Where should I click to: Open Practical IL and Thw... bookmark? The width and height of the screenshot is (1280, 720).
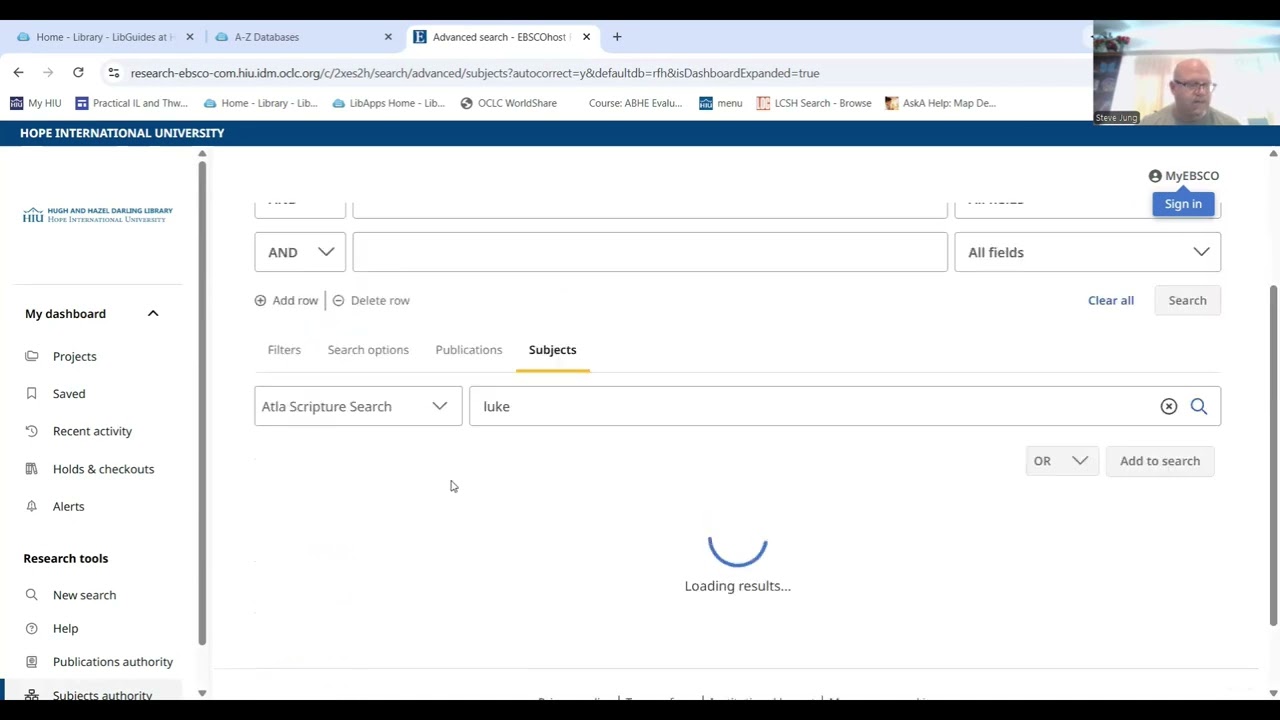point(131,103)
